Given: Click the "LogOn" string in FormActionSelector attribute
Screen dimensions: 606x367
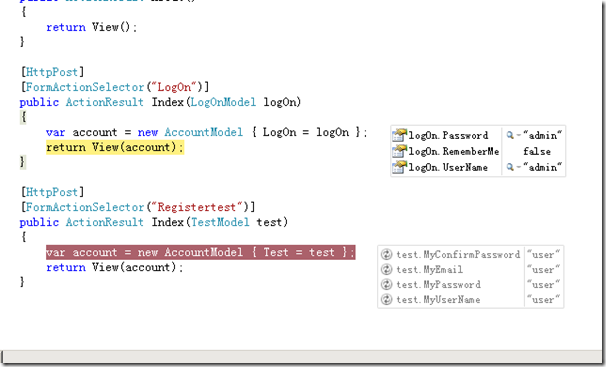Looking at the screenshot, I should pos(174,87).
